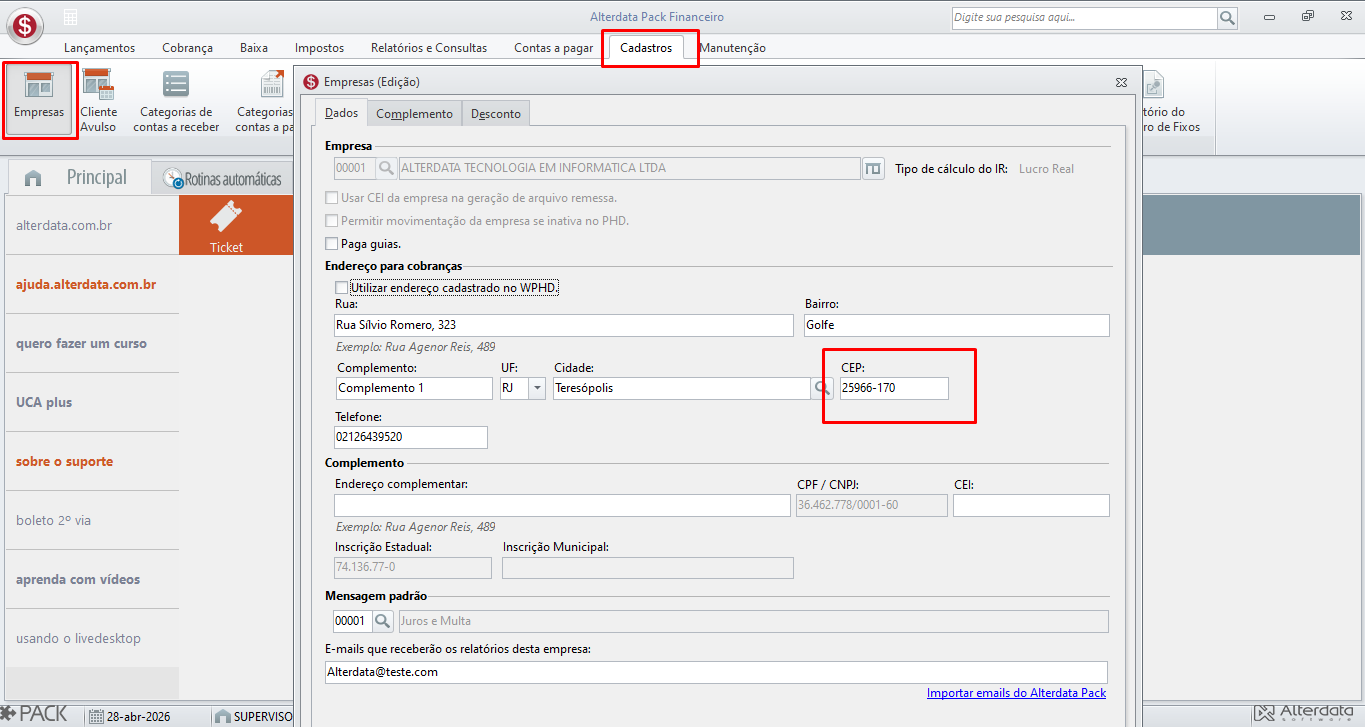Viewport: 1365px width, 727px height.
Task: Open the Cobrança menu
Action: tap(187, 48)
